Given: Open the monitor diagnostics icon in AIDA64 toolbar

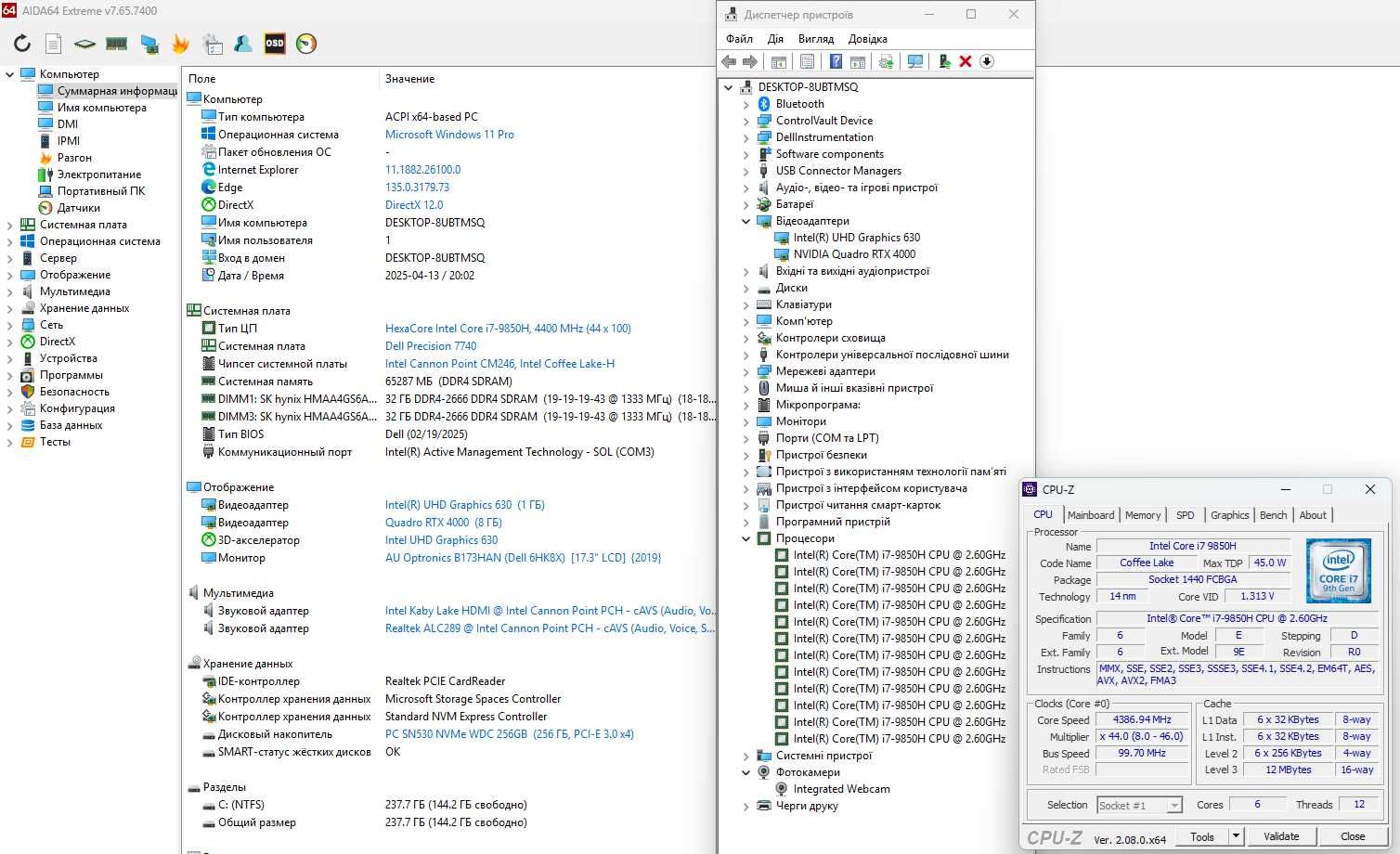Looking at the screenshot, I should click(149, 44).
